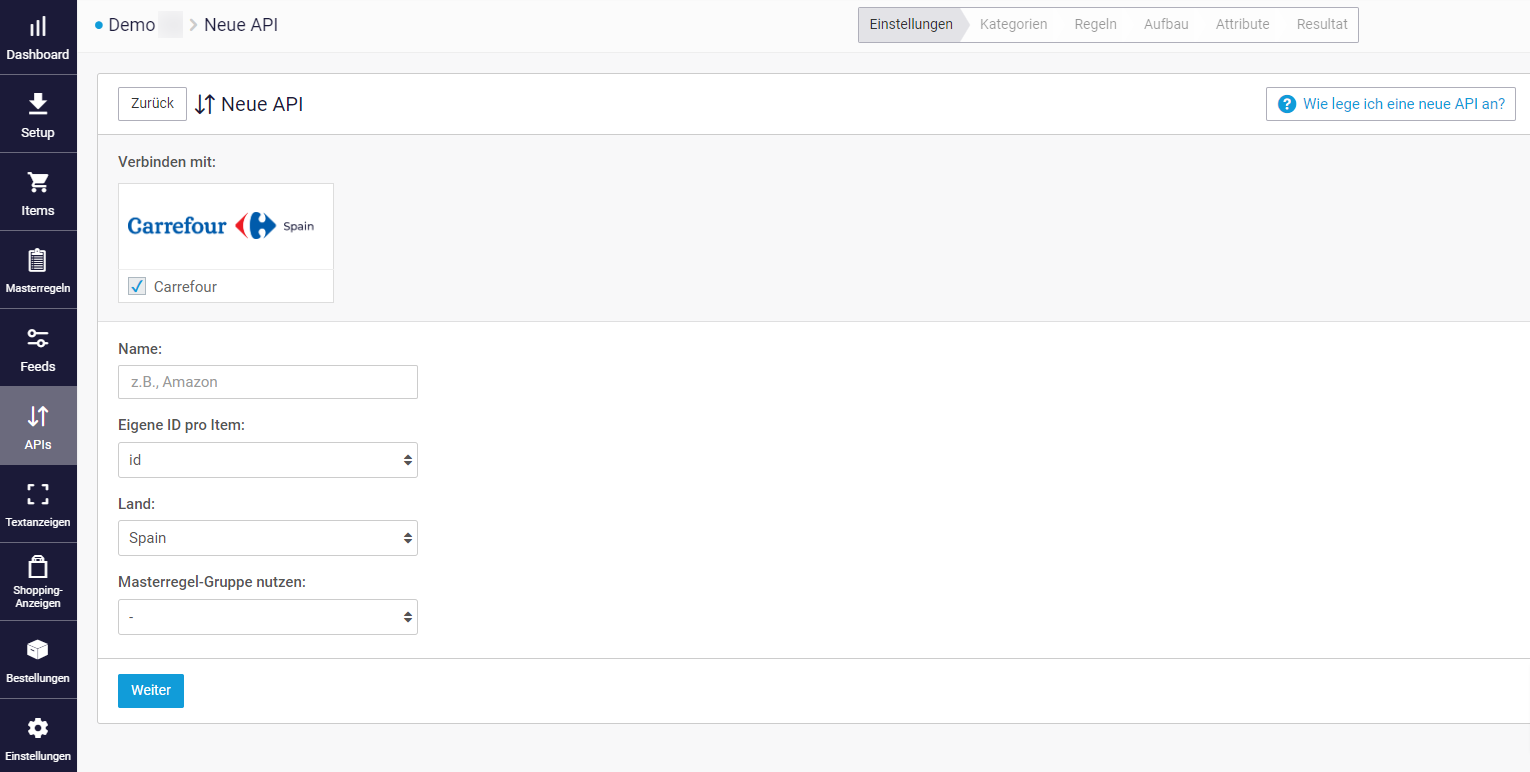Click the Zurück button
Image resolution: width=1530 pixels, height=772 pixels.
152,104
